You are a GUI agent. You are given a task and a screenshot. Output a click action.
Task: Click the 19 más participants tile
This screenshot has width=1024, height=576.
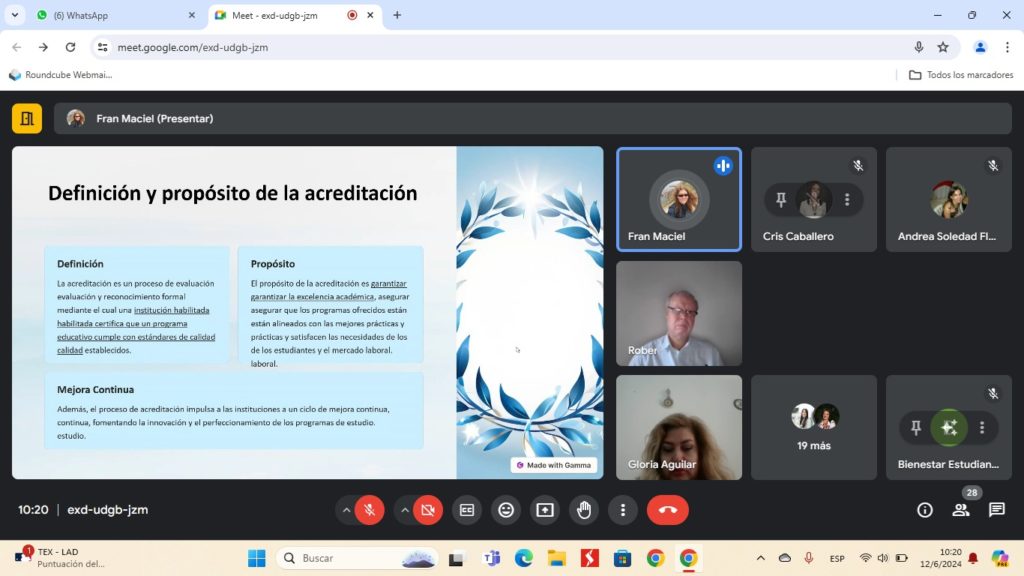point(814,427)
